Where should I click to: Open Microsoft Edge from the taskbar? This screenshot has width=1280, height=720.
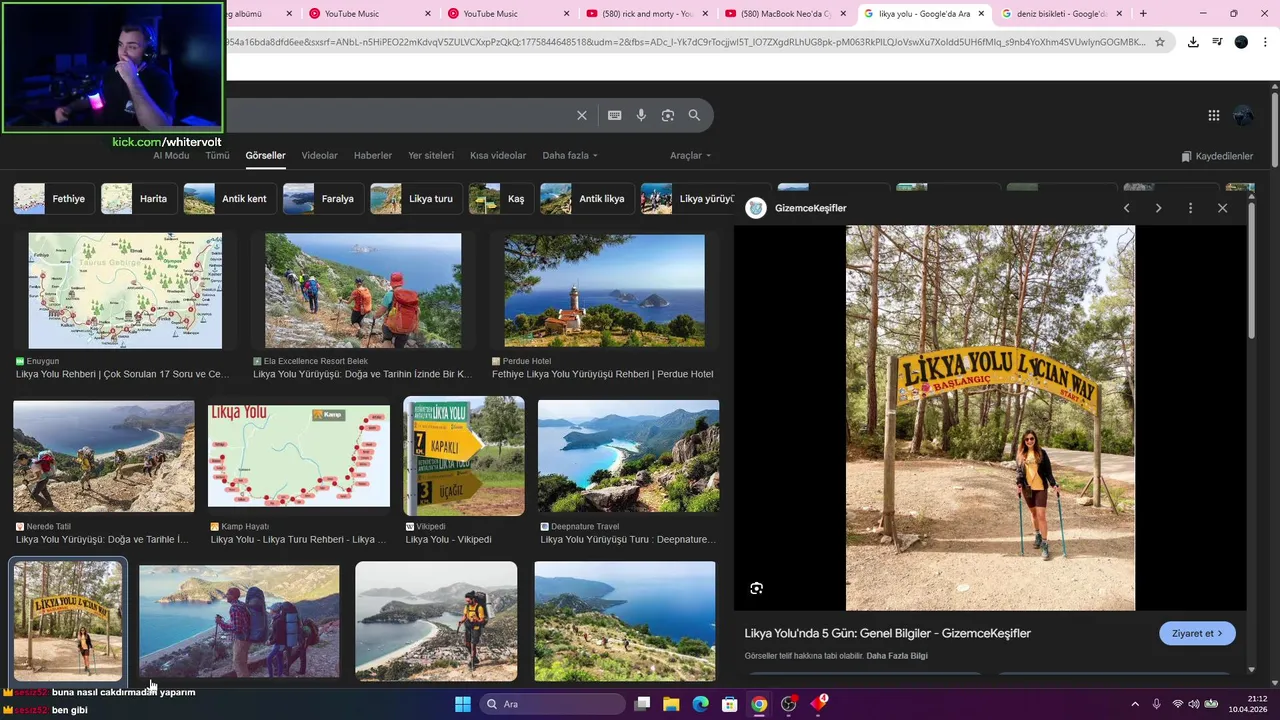[x=701, y=704]
